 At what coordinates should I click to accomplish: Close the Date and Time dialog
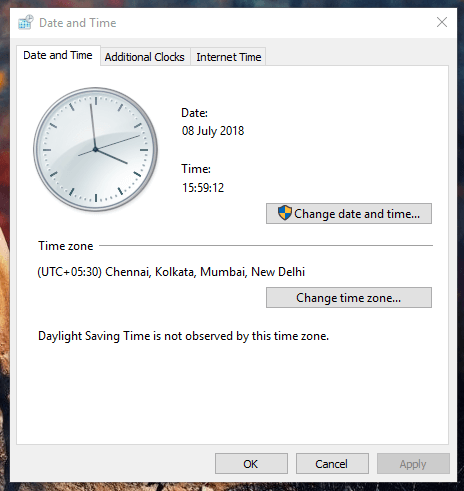coord(442,22)
